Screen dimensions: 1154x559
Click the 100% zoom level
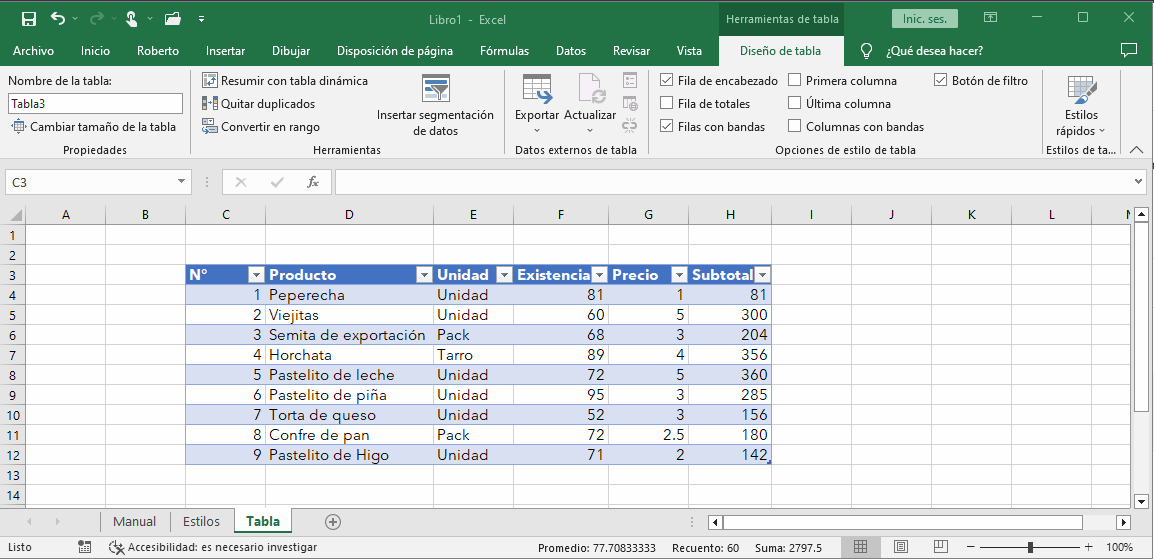1119,547
